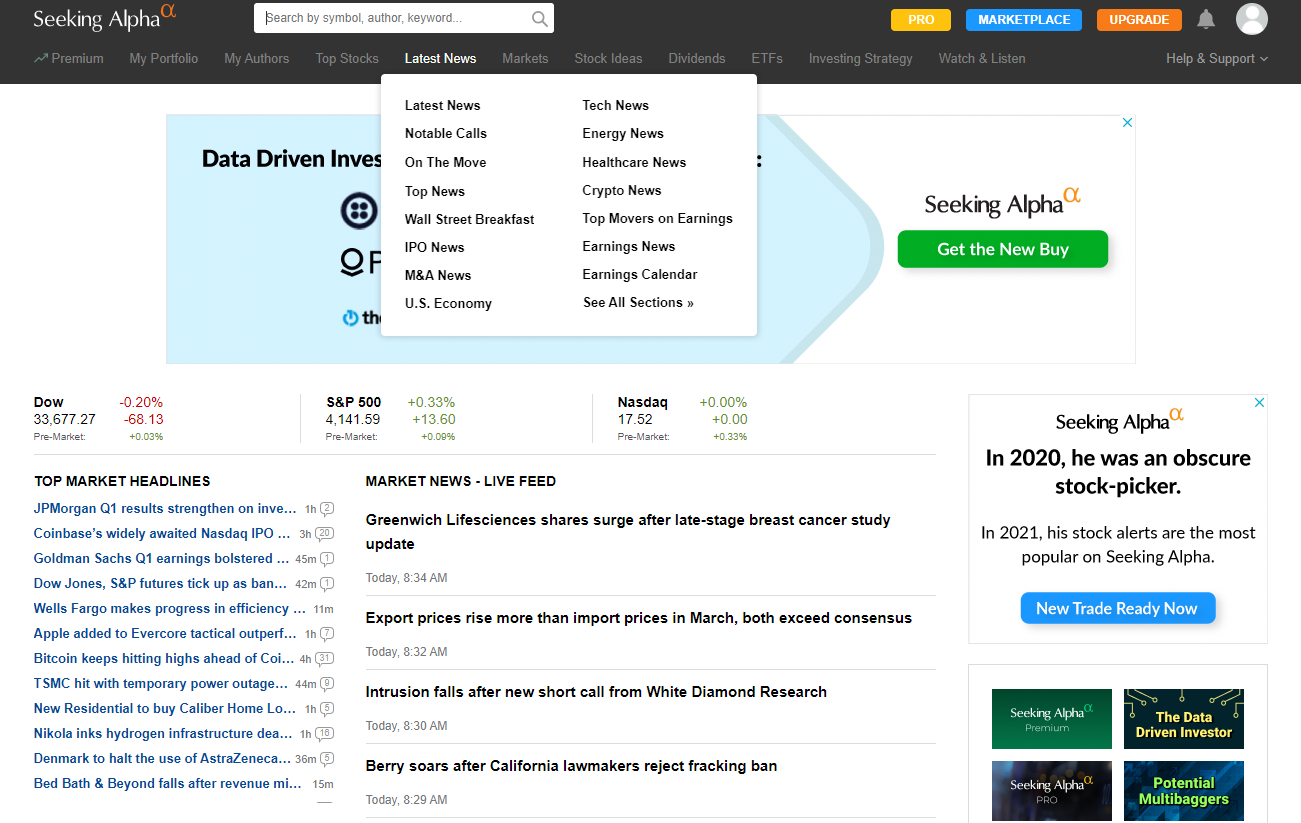Expand the Help & Support menu
Viewport: 1301px width, 823px height.
click(x=1216, y=58)
